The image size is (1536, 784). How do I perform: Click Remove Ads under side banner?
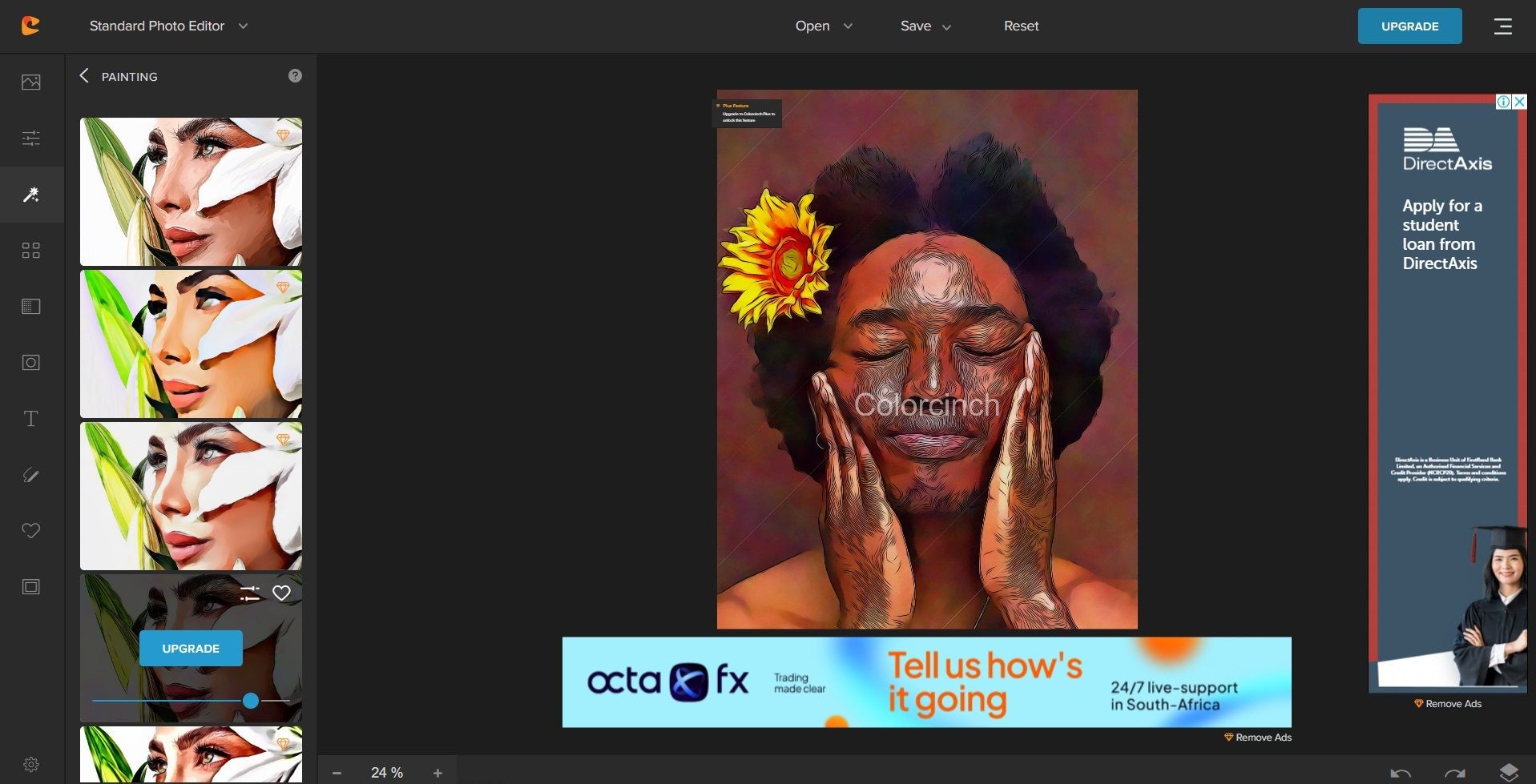1447,704
